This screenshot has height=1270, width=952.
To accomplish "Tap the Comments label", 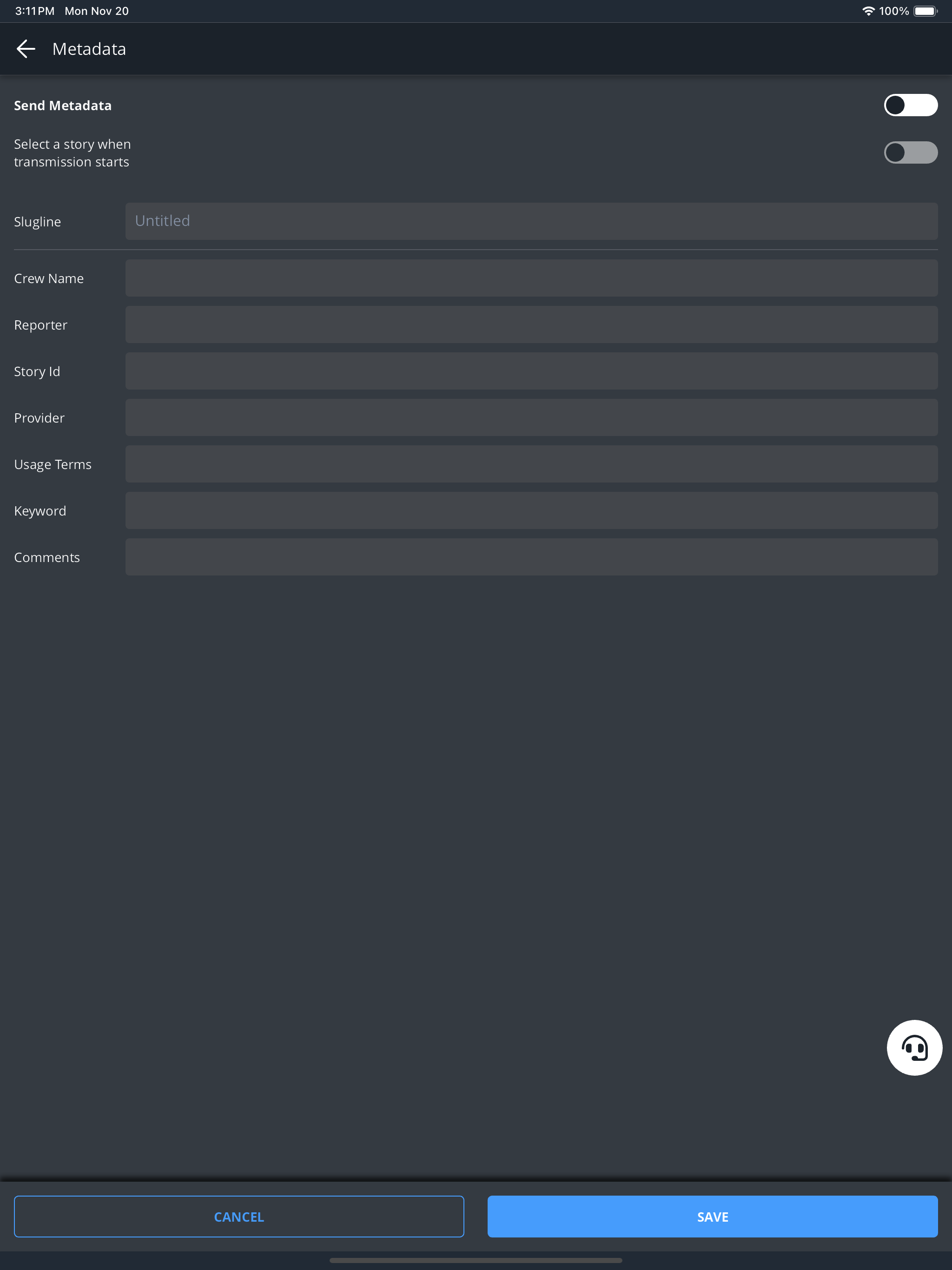I will point(47,557).
